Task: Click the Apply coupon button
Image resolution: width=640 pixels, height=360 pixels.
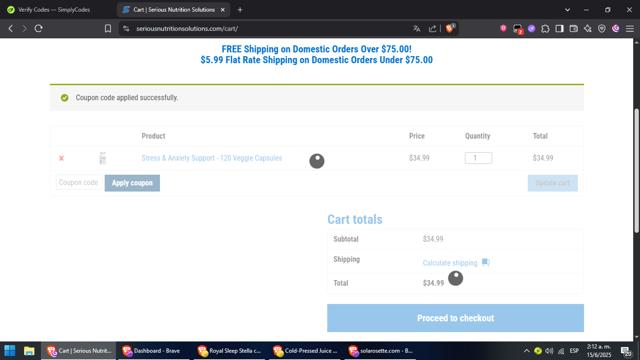Action: 132,183
